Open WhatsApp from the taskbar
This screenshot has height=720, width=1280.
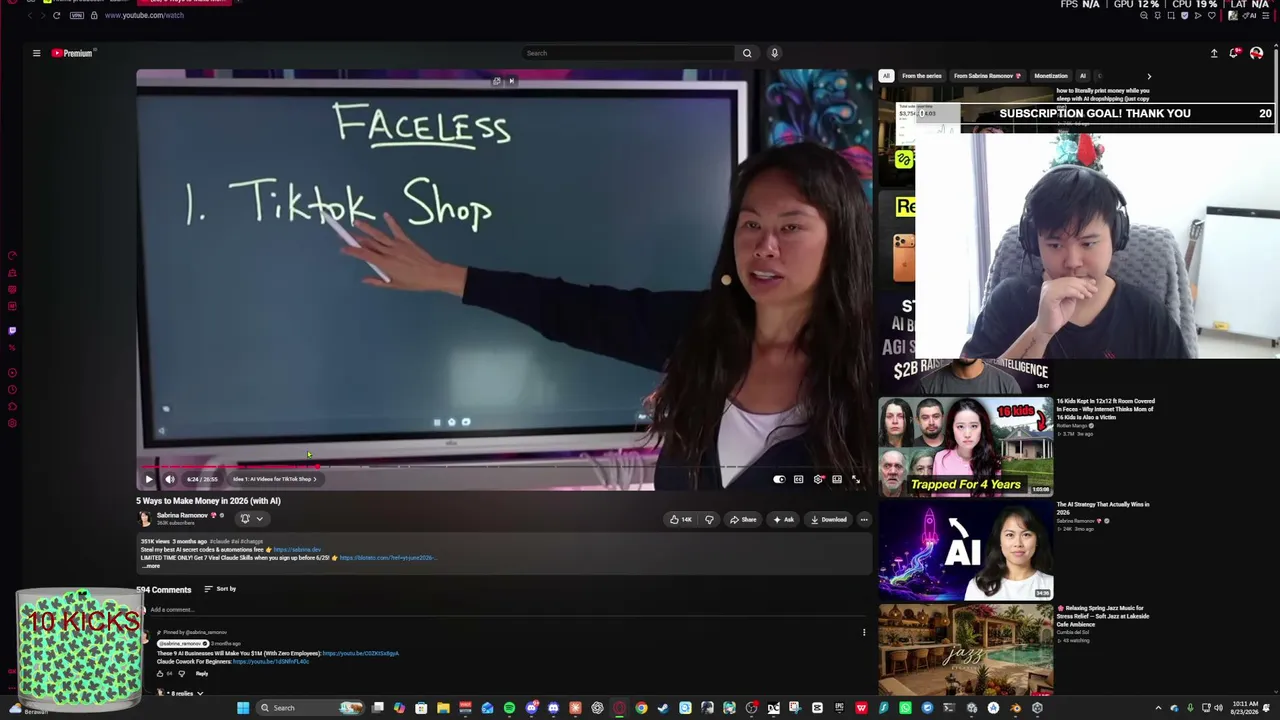pyautogui.click(x=905, y=708)
